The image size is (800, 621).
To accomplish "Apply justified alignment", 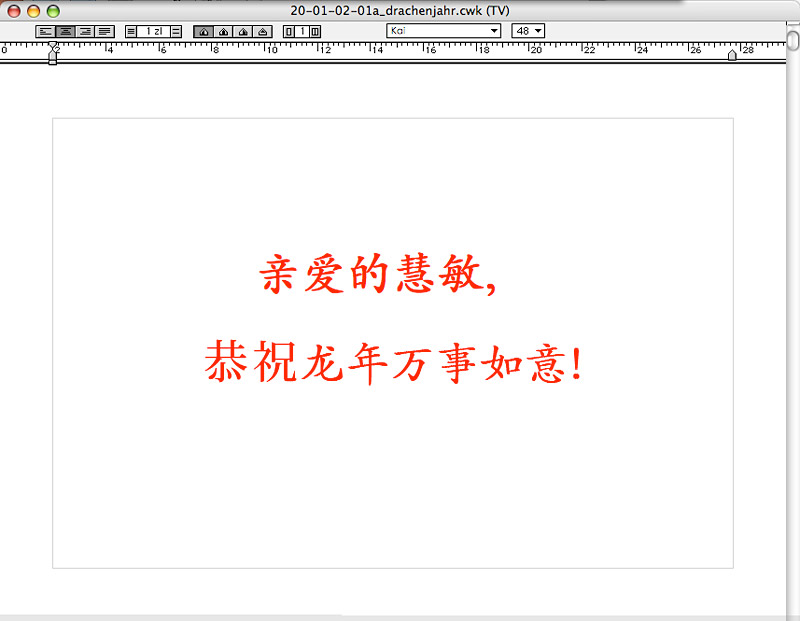I will coord(104,32).
